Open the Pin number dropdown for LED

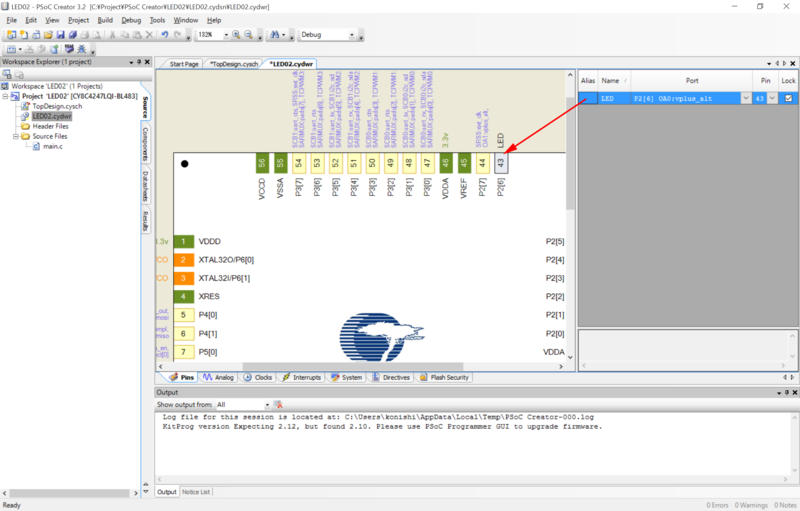pyautogui.click(x=772, y=98)
